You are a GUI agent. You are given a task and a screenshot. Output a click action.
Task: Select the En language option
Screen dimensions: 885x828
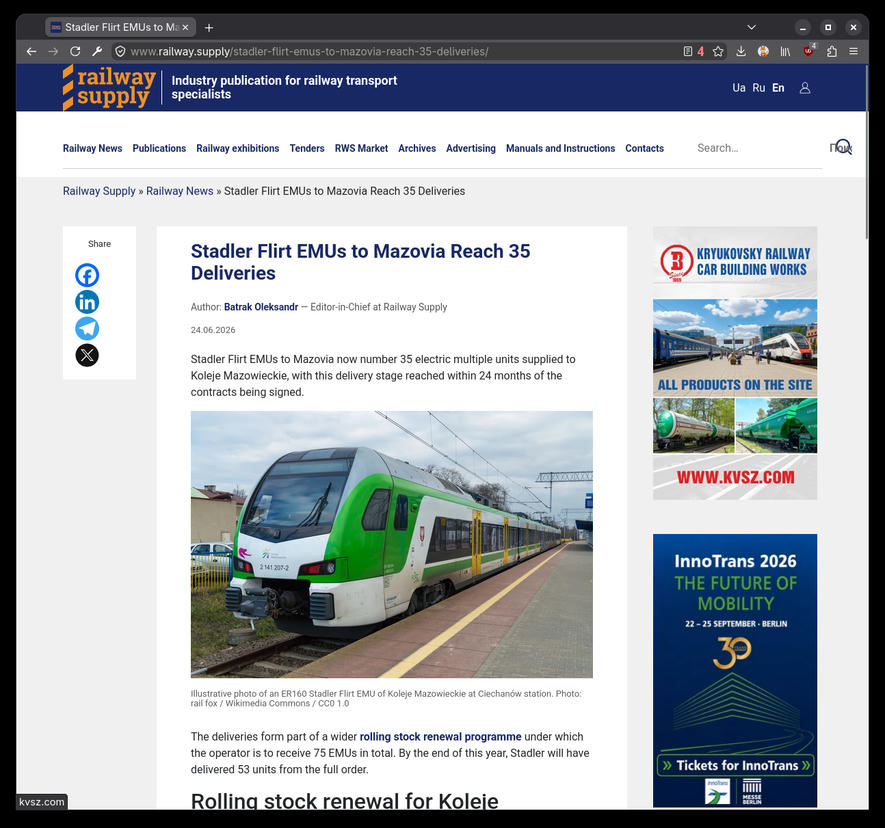pyautogui.click(x=778, y=87)
